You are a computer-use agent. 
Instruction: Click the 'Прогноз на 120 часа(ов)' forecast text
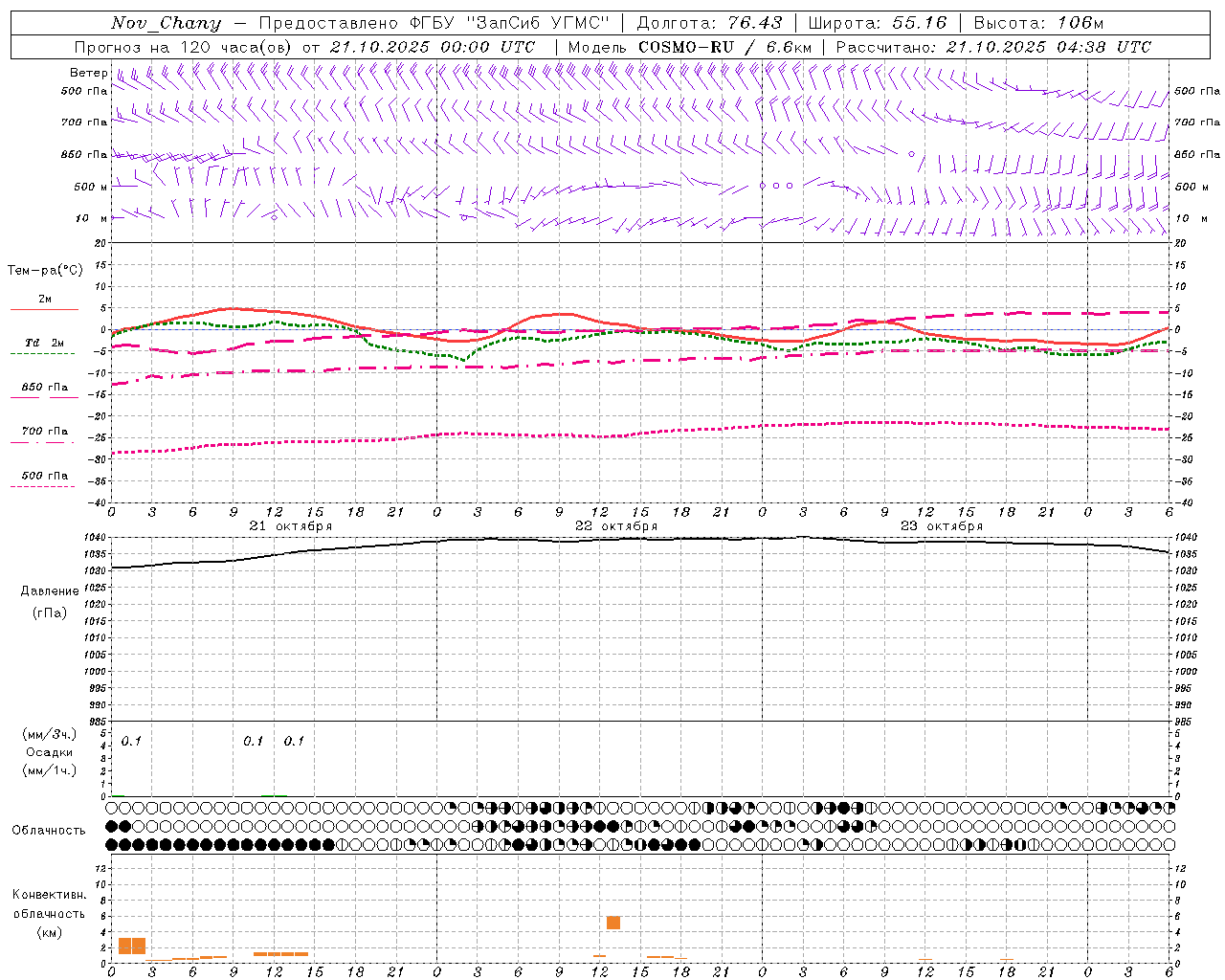[184, 47]
